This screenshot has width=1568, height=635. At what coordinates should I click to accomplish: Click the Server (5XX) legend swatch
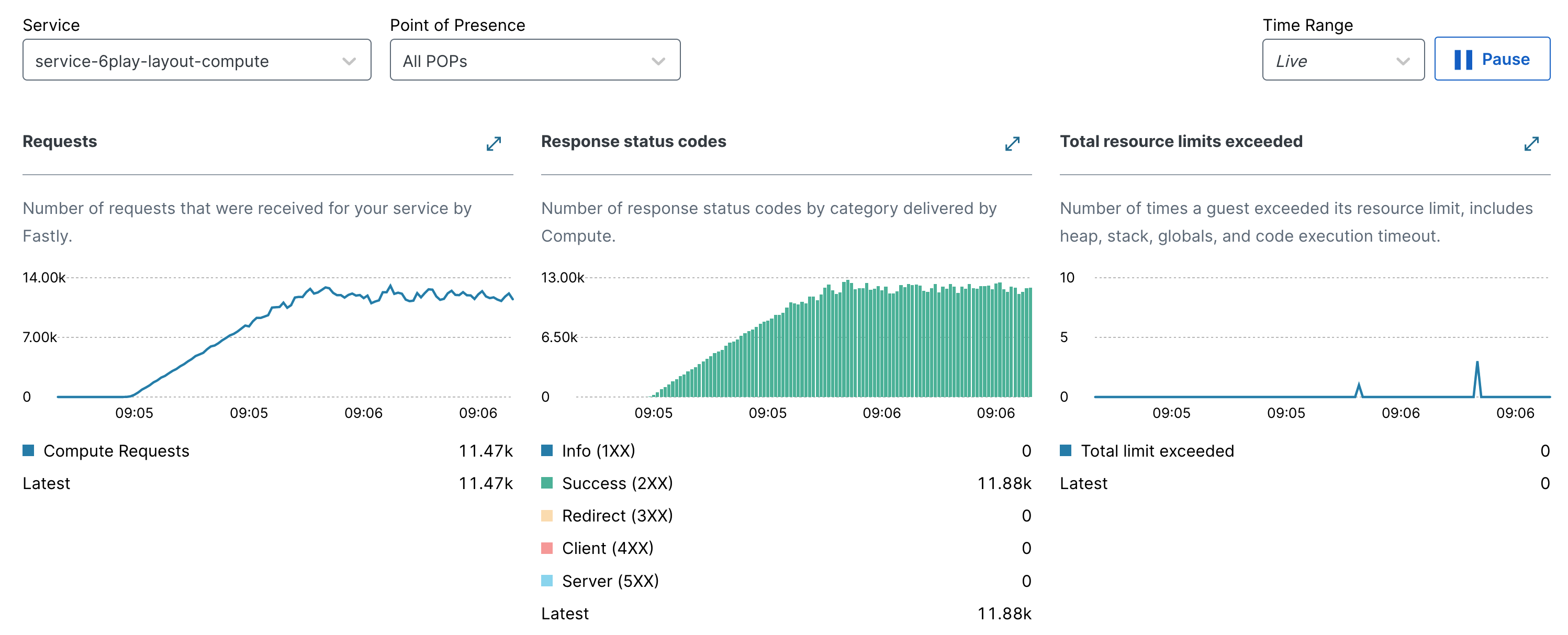[546, 581]
